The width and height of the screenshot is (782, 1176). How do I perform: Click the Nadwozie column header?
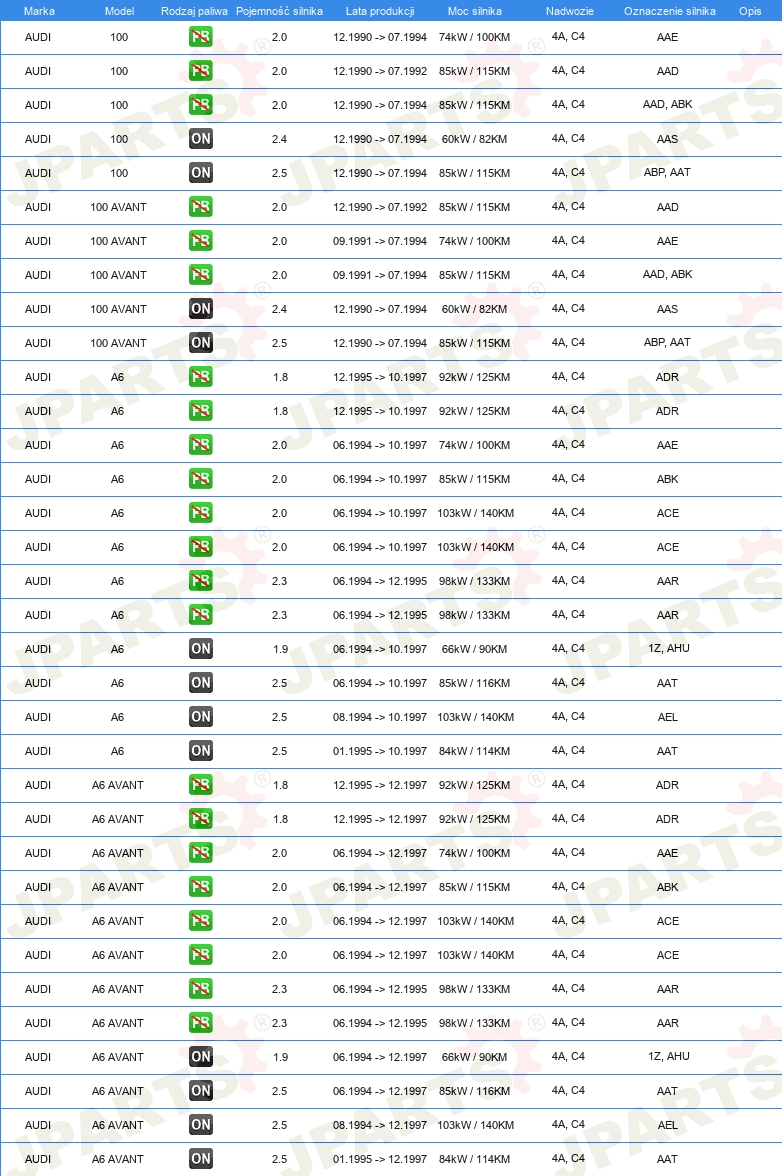(569, 11)
